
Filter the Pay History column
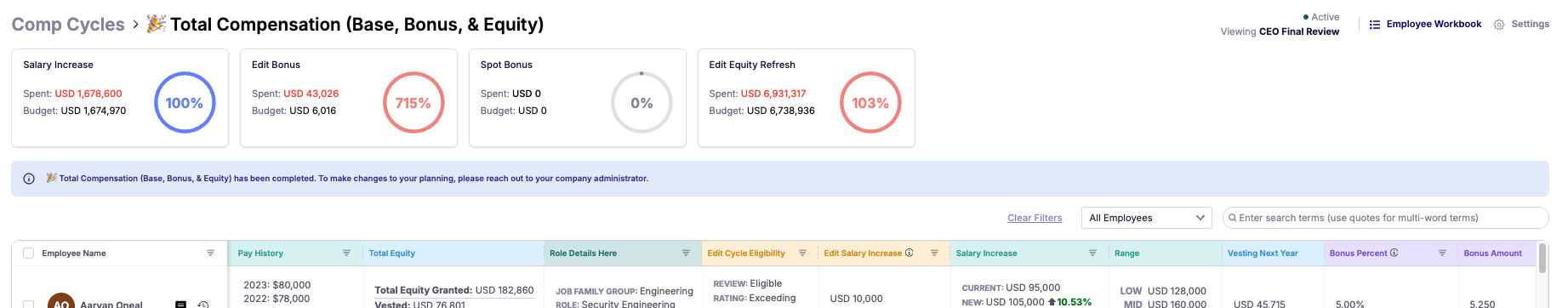coord(346,254)
